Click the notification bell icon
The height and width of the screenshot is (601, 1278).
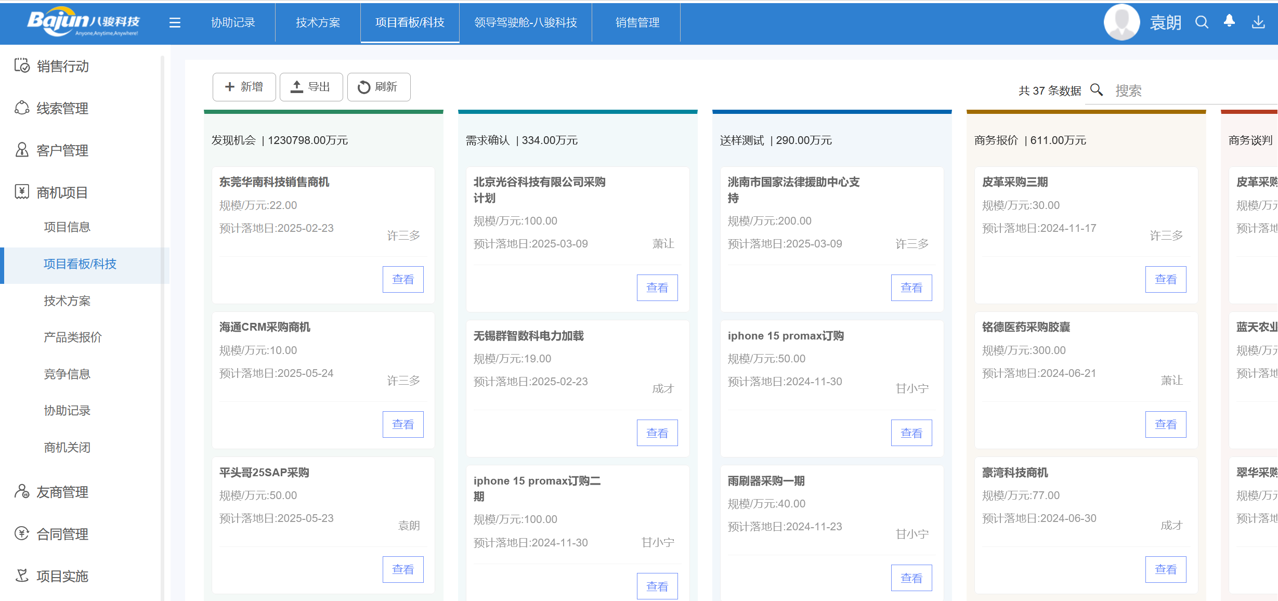click(x=1229, y=21)
